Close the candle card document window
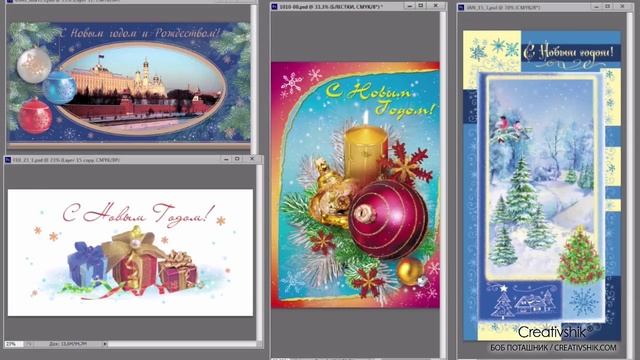Viewport: 640px width, 360px height. (x=436, y=6)
